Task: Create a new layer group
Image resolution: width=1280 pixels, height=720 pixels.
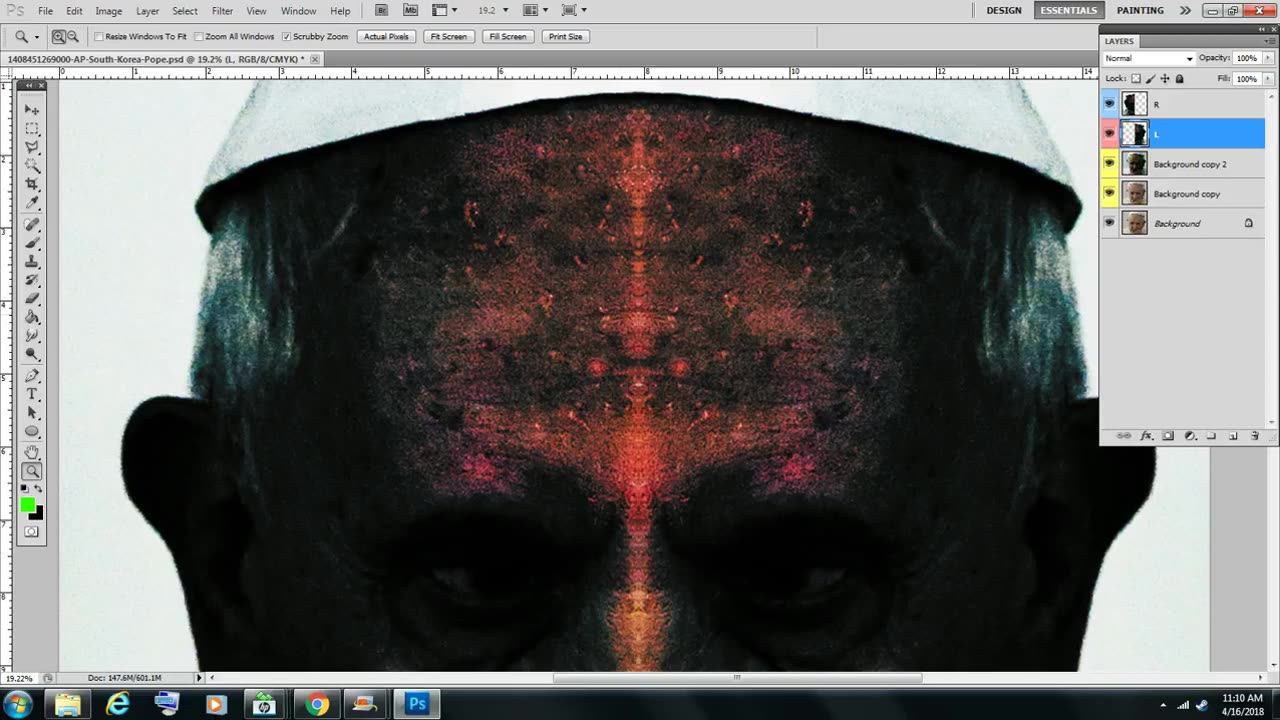Action: [1211, 436]
